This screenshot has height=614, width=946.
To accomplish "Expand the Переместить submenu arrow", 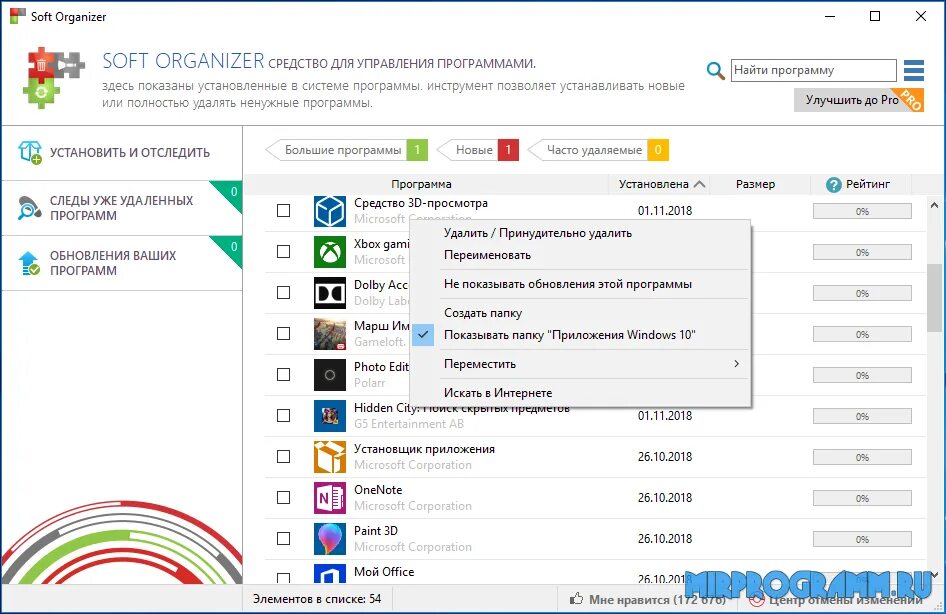I will coord(737,364).
